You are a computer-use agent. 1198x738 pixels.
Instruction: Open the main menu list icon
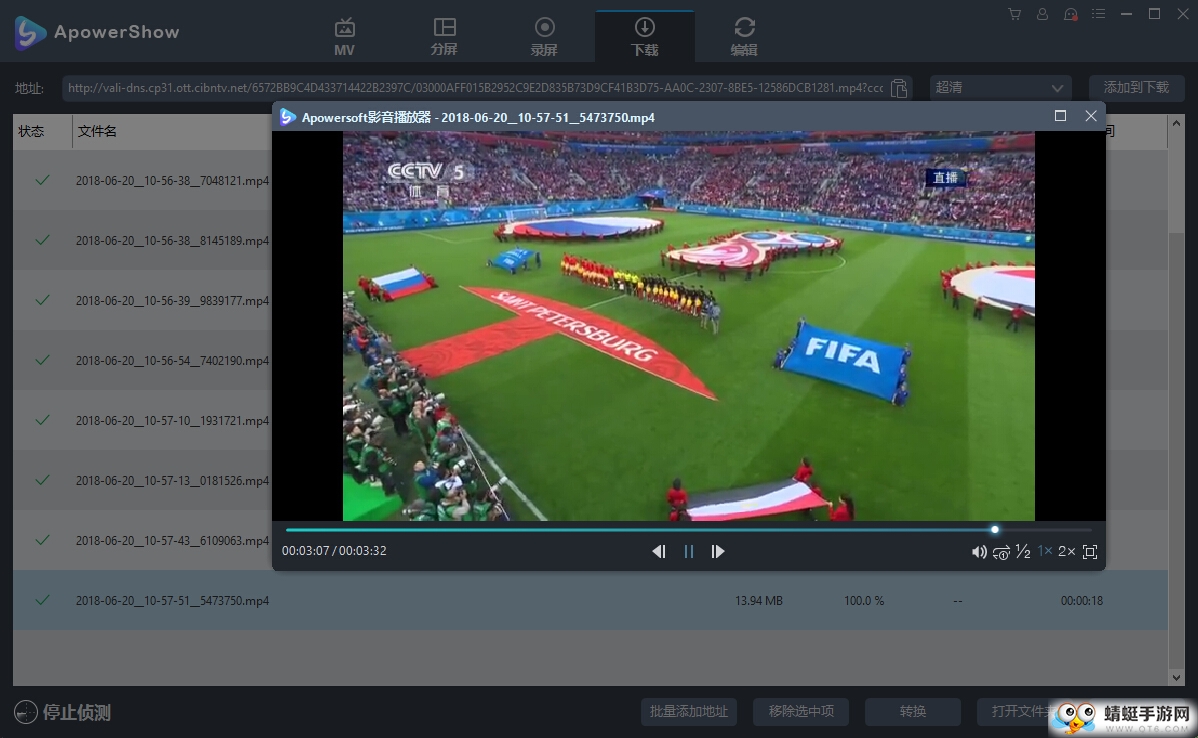click(x=1098, y=14)
